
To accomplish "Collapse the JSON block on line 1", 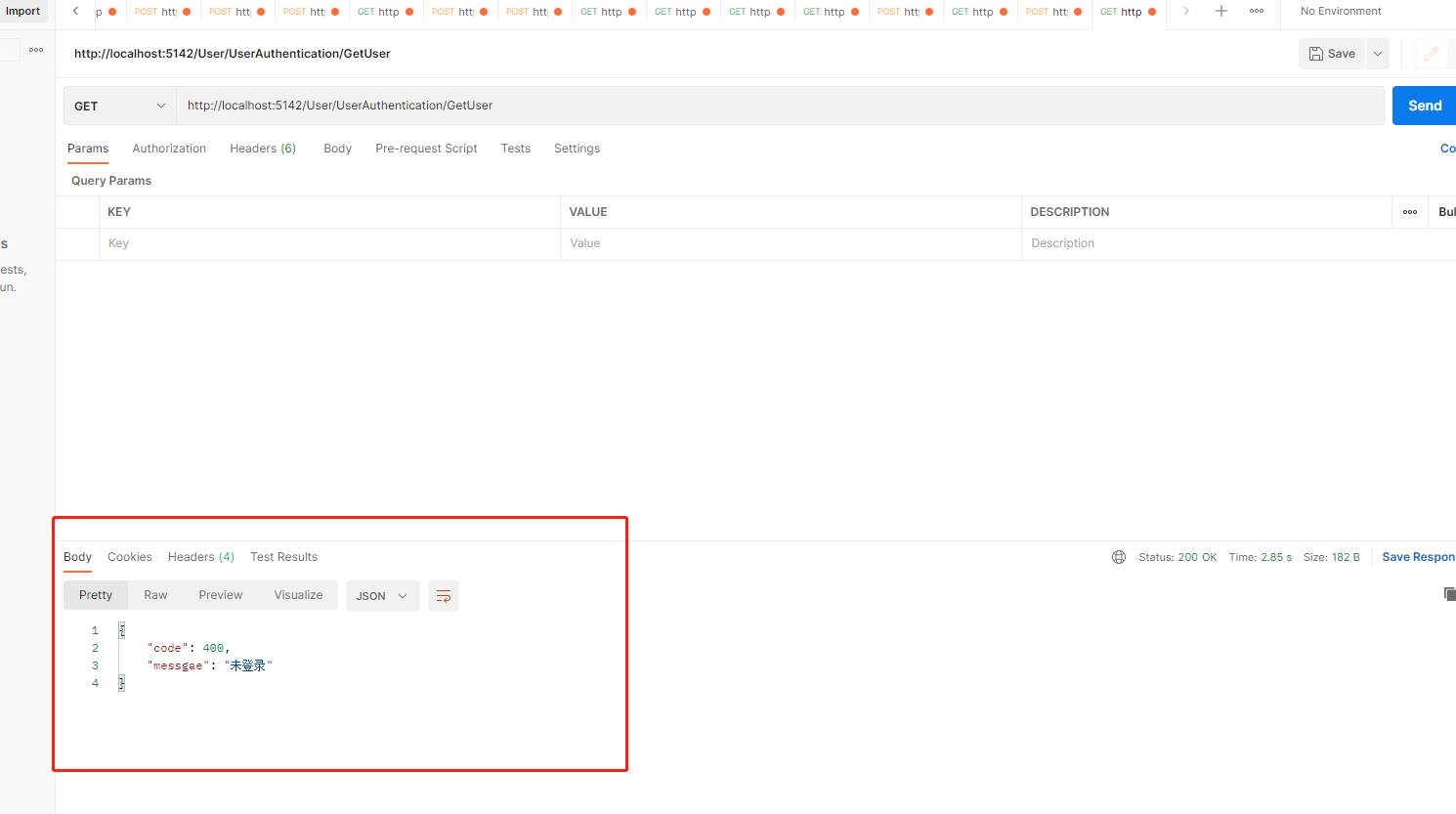I will tap(120, 629).
